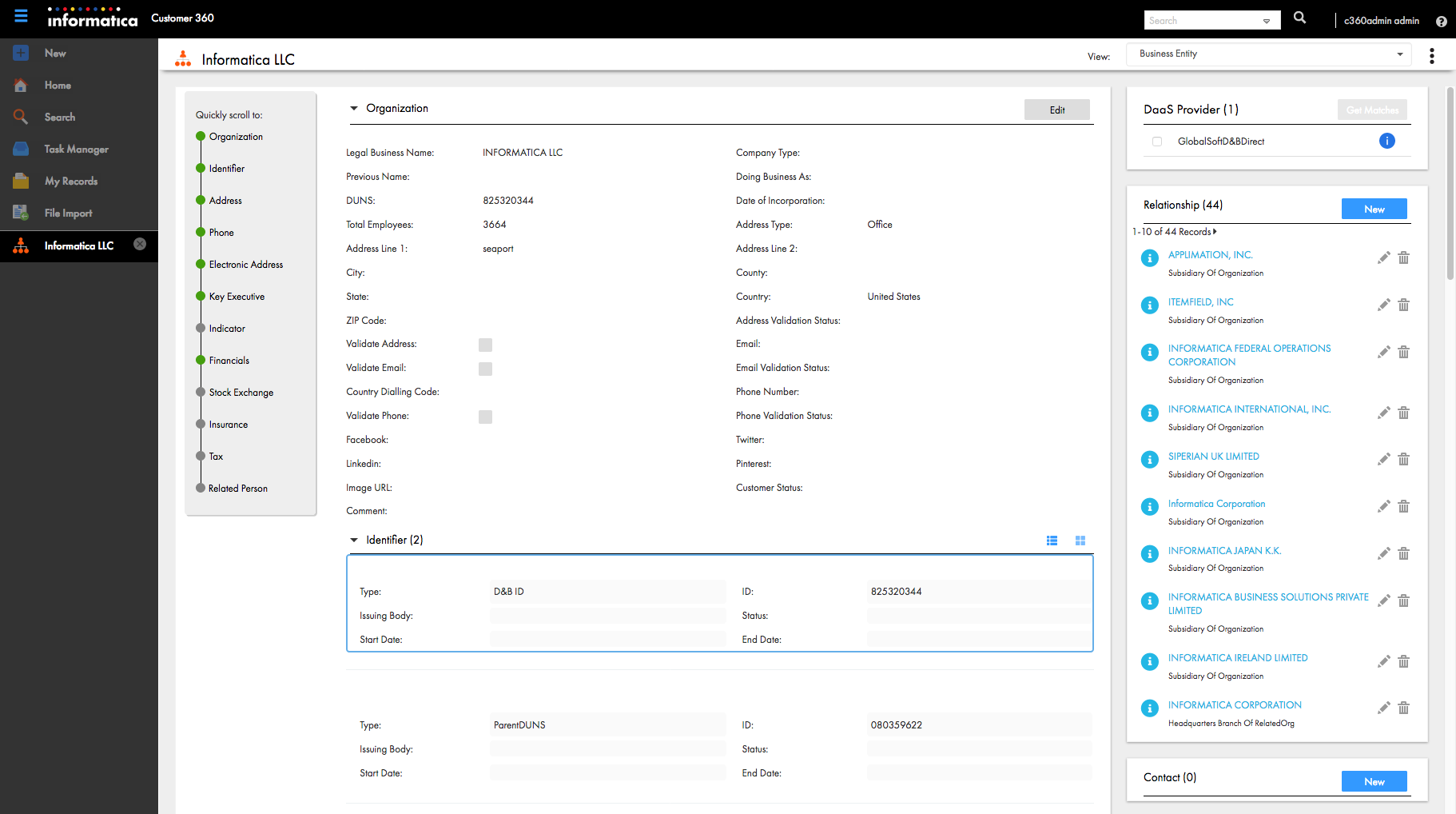Open the hamburger navigation menu
This screenshot has width=1456, height=814.
[x=21, y=16]
